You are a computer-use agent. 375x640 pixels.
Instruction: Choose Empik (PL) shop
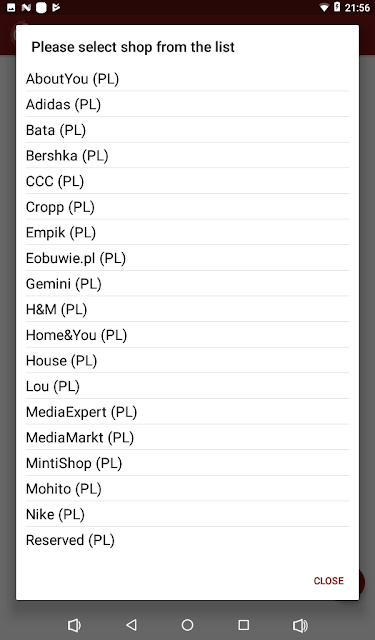[187, 232]
